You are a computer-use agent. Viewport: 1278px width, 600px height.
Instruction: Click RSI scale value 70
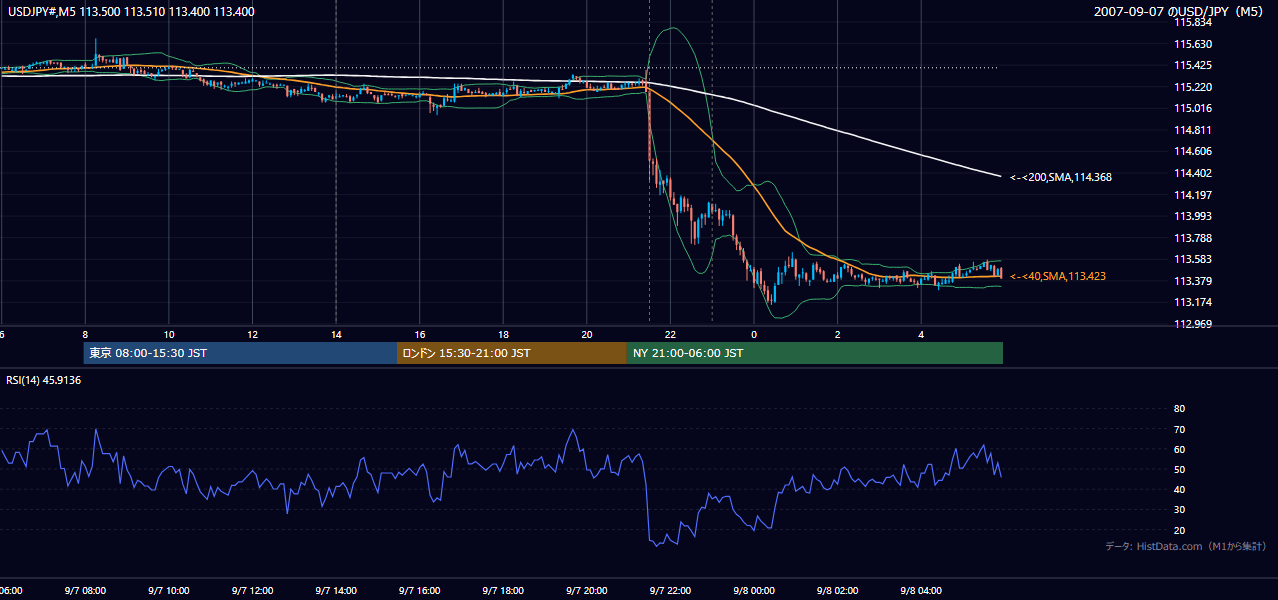[1179, 429]
